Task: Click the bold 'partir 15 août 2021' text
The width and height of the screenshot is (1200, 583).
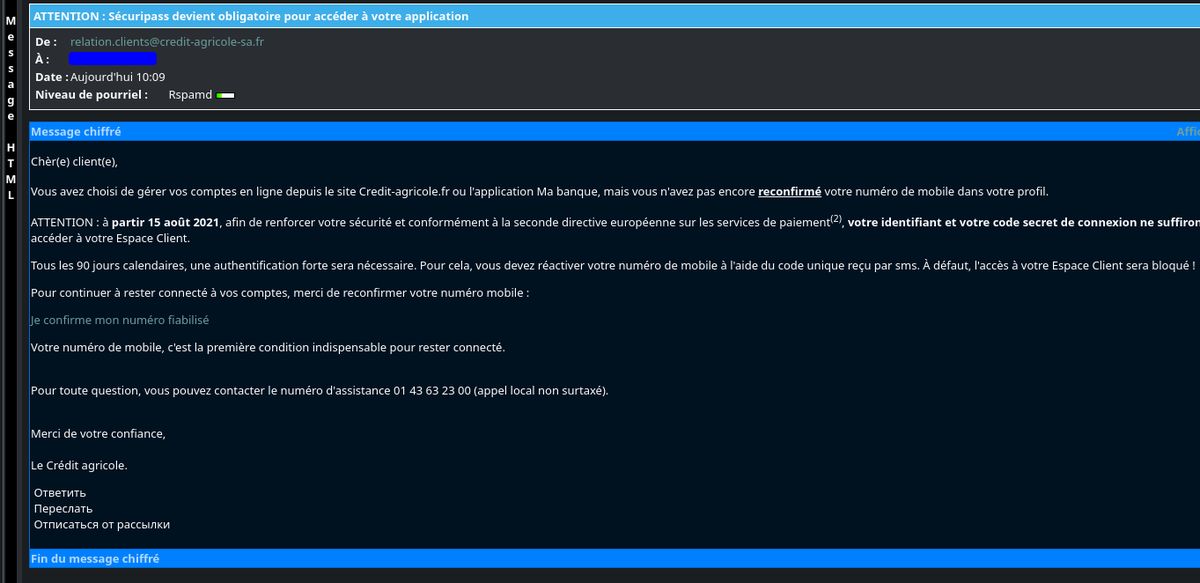Action: click(x=165, y=223)
